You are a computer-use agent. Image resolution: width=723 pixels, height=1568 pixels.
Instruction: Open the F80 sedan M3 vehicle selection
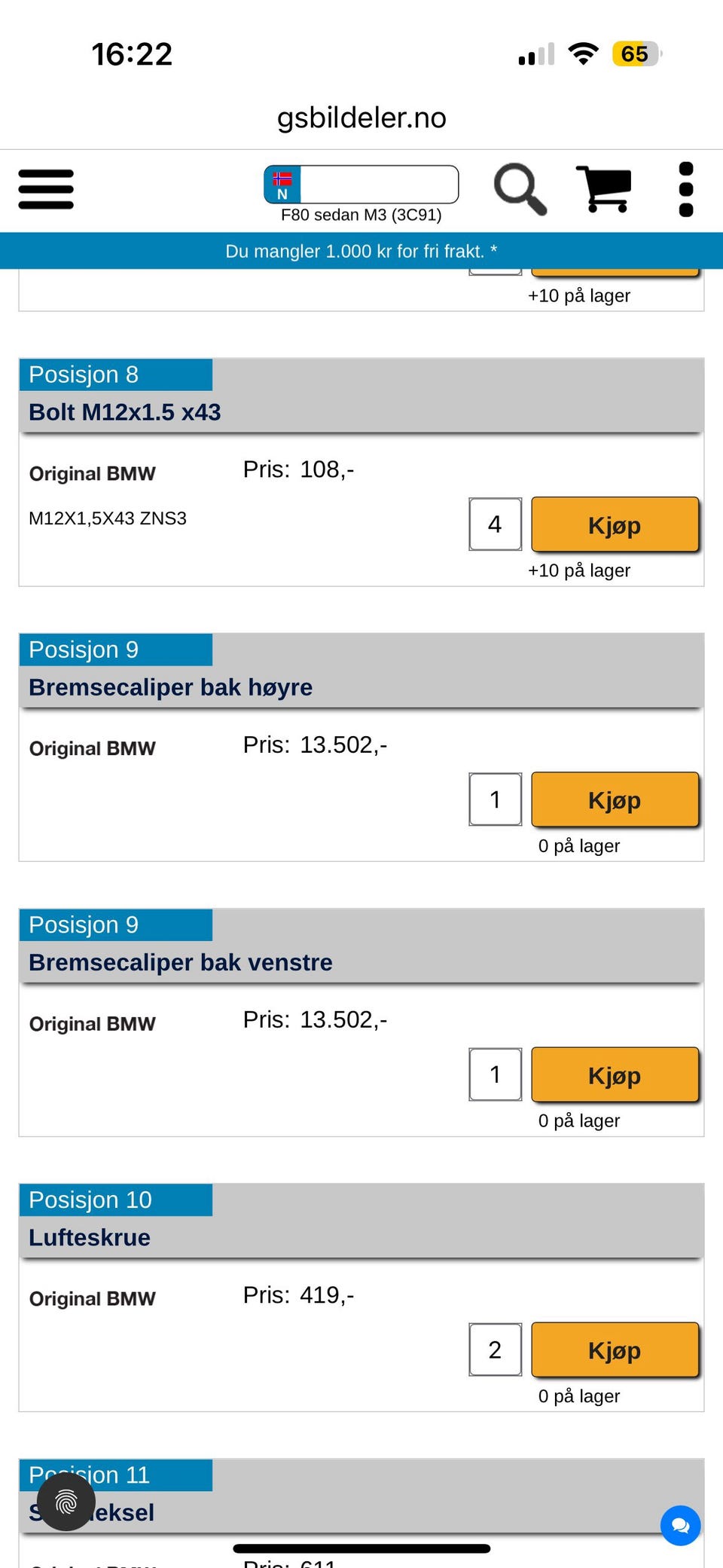[361, 215]
